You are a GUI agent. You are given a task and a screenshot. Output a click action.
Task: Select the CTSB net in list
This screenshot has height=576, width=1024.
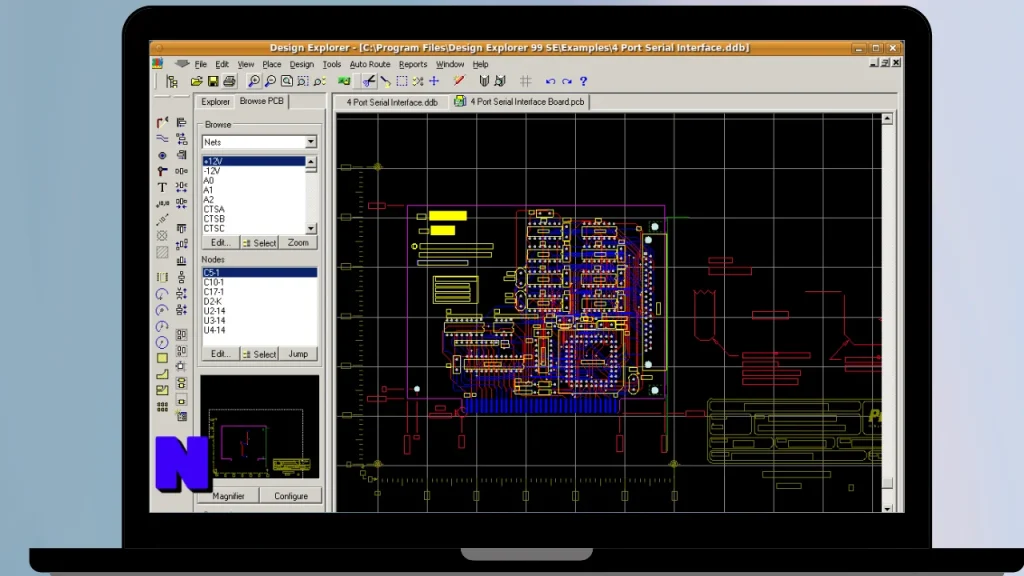pos(253,219)
